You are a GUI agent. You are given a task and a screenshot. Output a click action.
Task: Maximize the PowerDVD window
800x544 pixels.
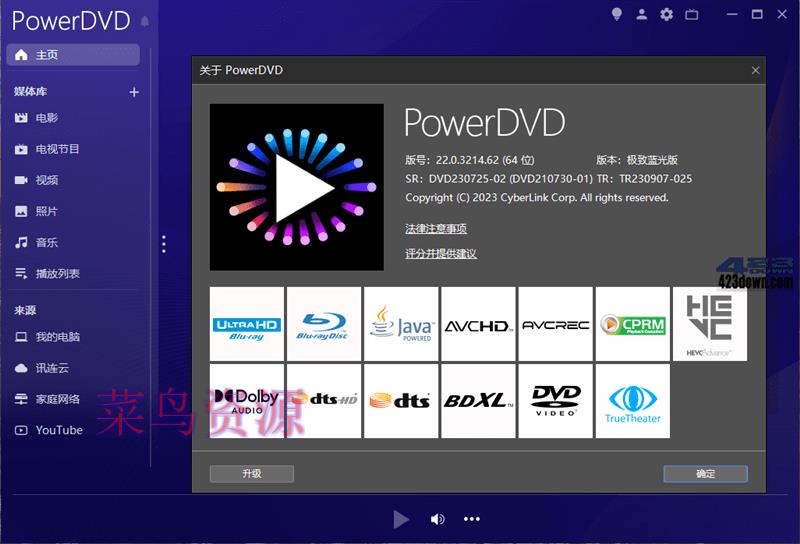point(757,14)
